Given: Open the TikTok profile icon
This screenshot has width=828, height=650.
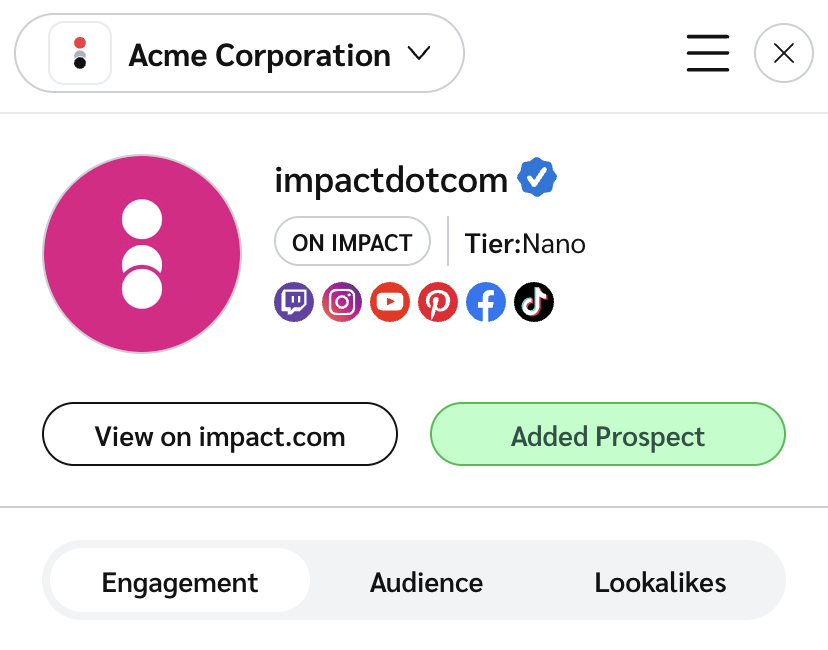Looking at the screenshot, I should pyautogui.click(x=534, y=302).
